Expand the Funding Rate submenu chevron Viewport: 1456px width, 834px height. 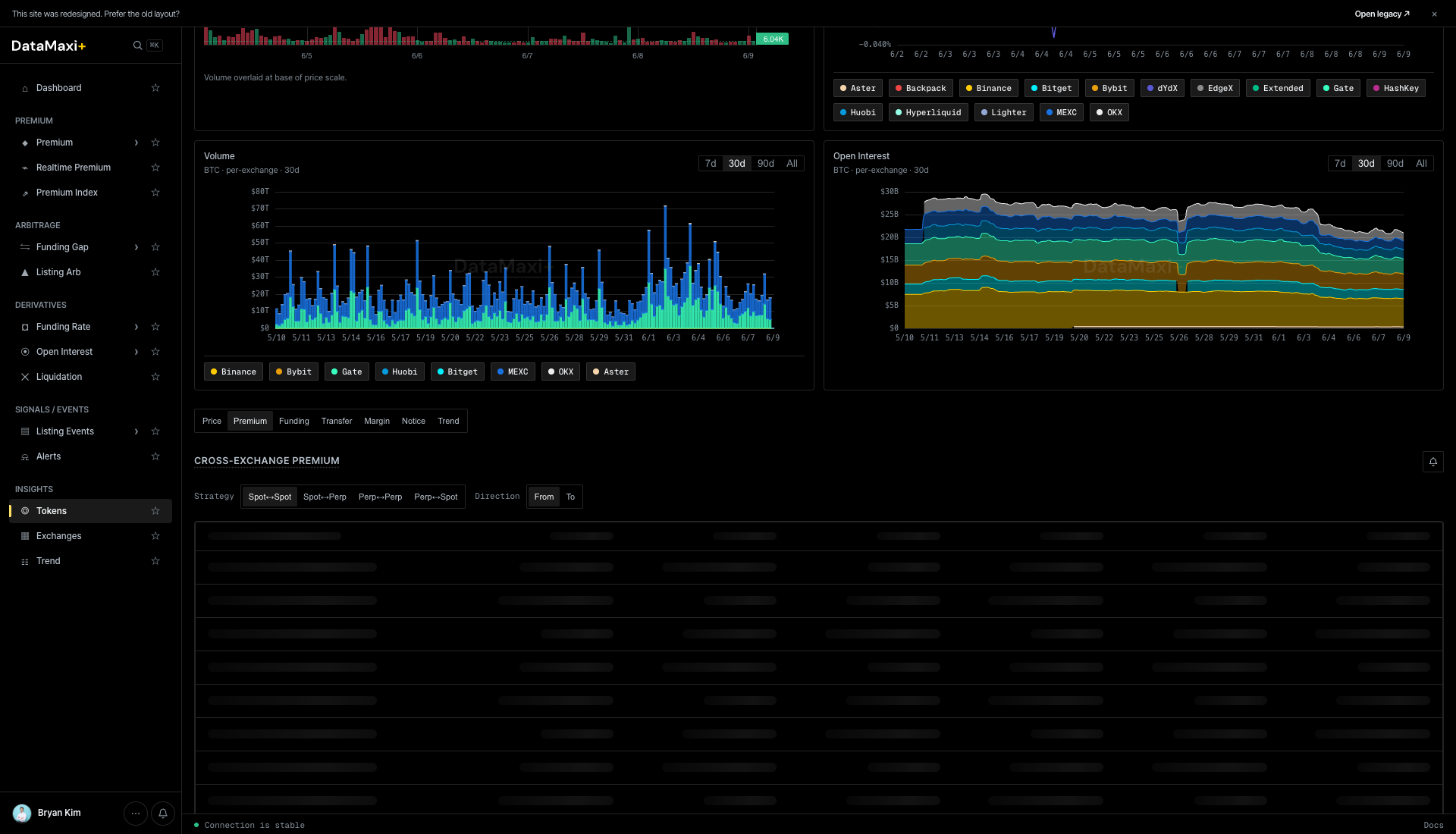[x=136, y=327]
